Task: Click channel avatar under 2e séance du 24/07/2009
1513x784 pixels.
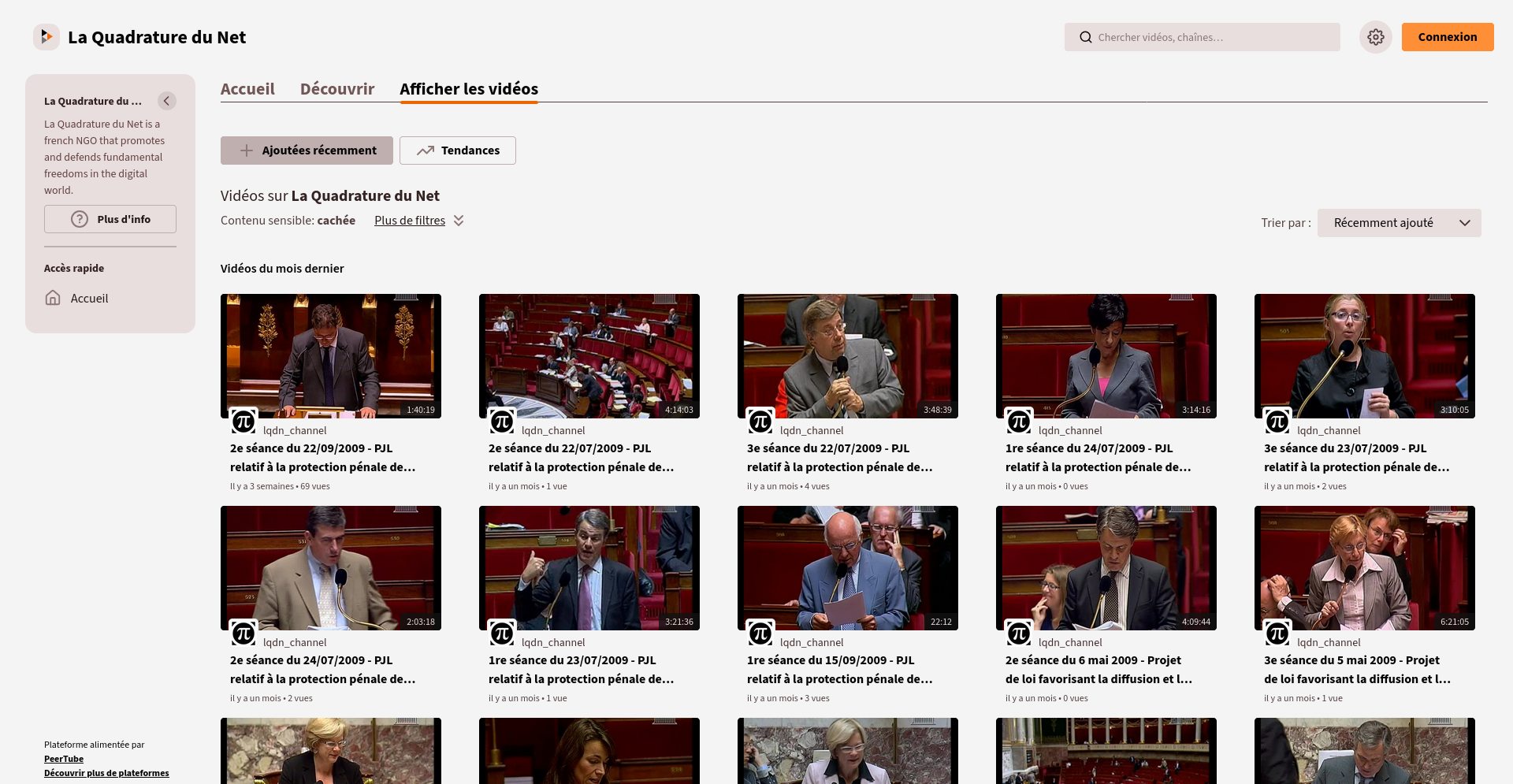Action: pos(243,634)
